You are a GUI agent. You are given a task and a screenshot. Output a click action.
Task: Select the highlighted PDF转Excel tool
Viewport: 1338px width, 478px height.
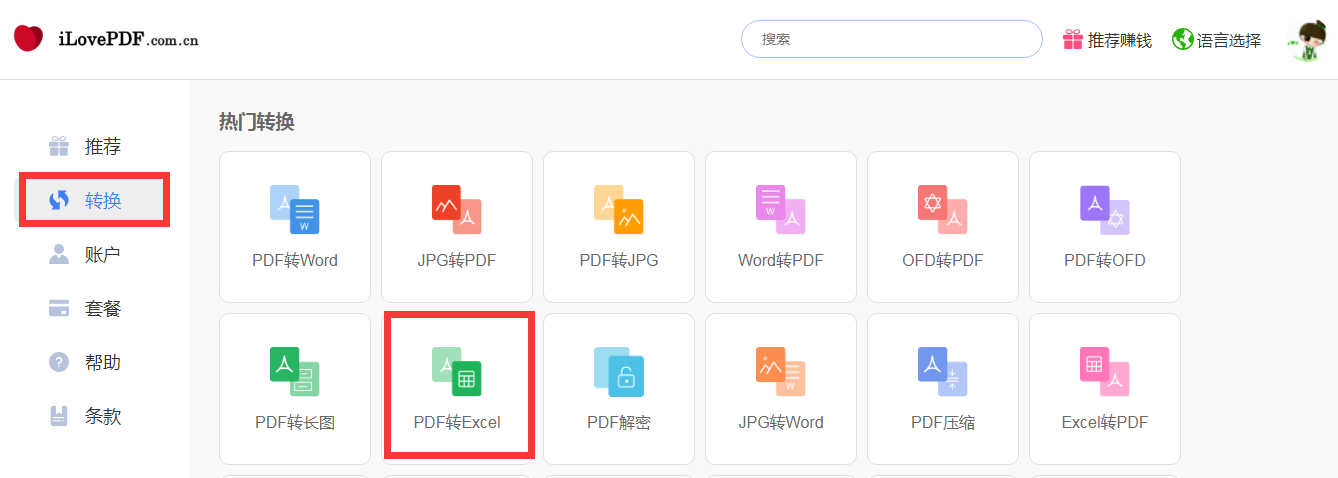457,388
